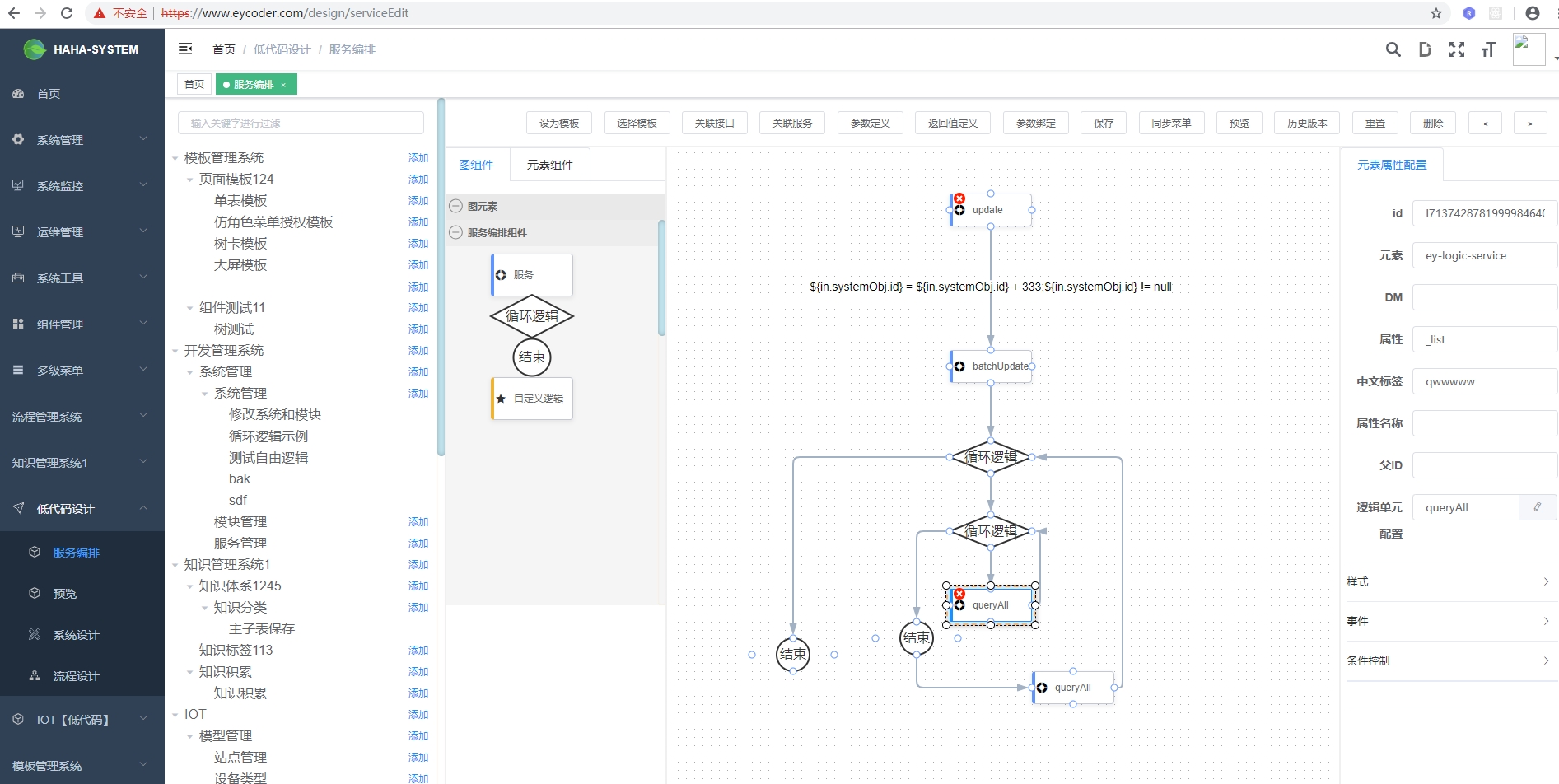Select the leftmost 结束 node on canvas
Screen dimensions: 1559x784
793,655
